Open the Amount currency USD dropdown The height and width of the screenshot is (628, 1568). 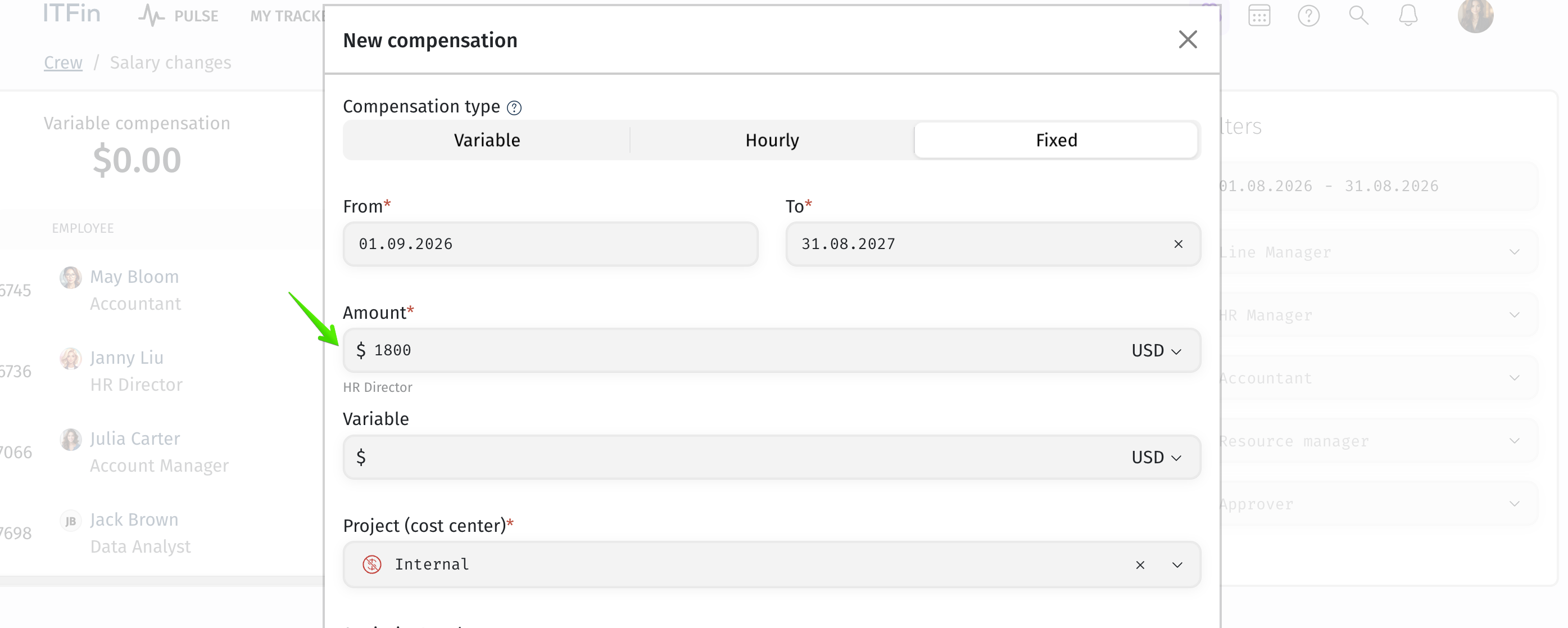click(1157, 350)
